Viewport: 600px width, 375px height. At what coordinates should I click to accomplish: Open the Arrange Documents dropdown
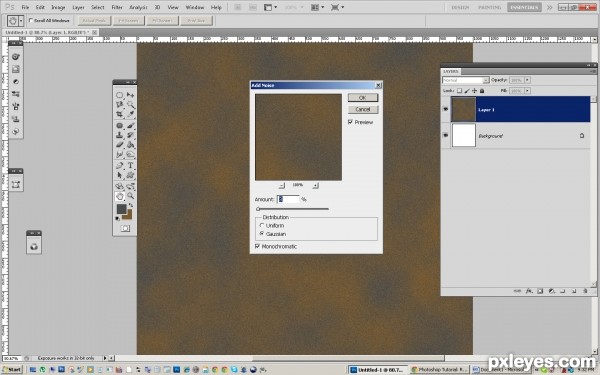(318, 7)
